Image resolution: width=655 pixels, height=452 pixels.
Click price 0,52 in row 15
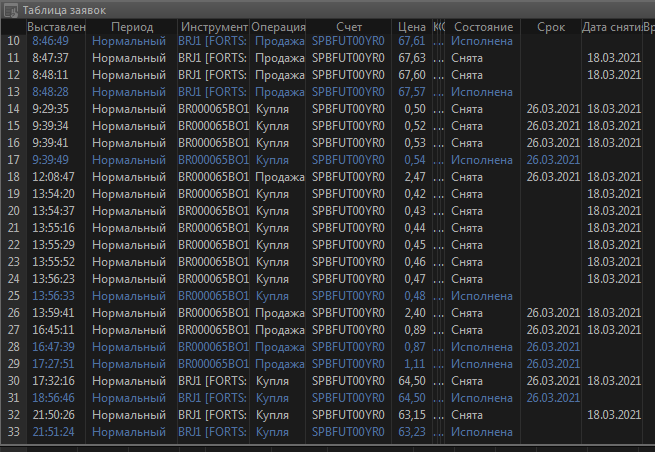click(415, 126)
